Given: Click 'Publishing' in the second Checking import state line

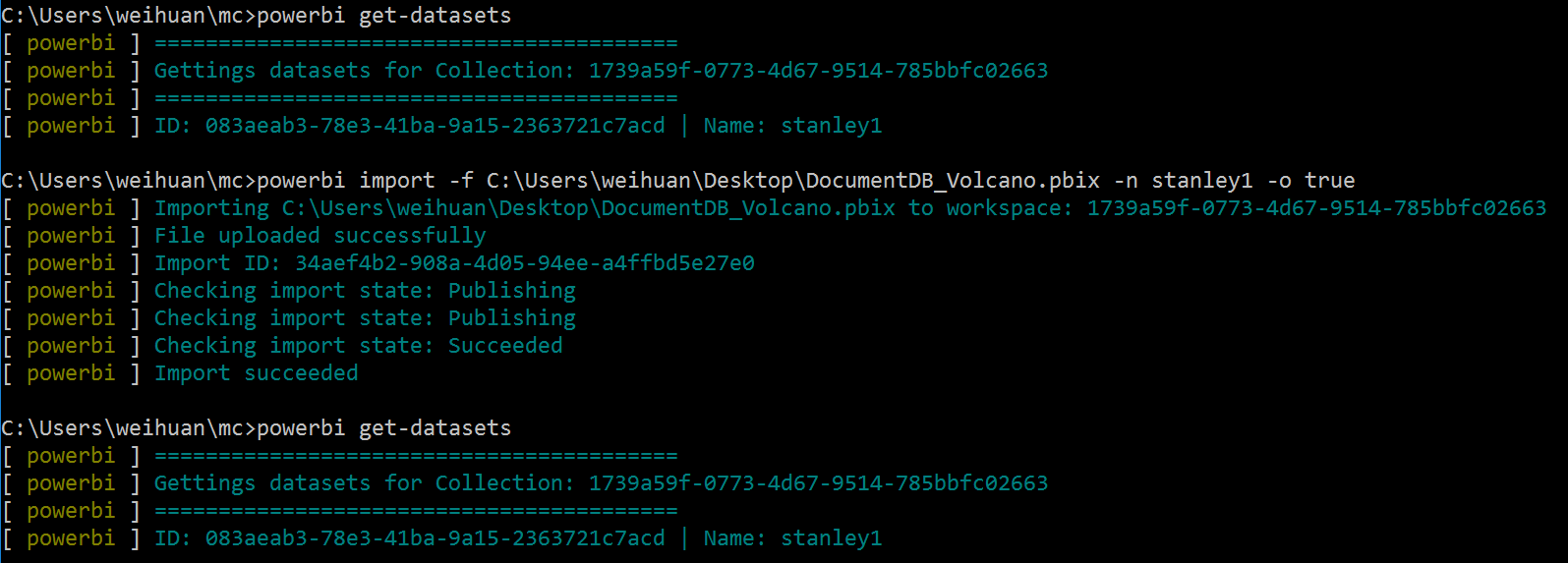Looking at the screenshot, I should pos(512,318).
